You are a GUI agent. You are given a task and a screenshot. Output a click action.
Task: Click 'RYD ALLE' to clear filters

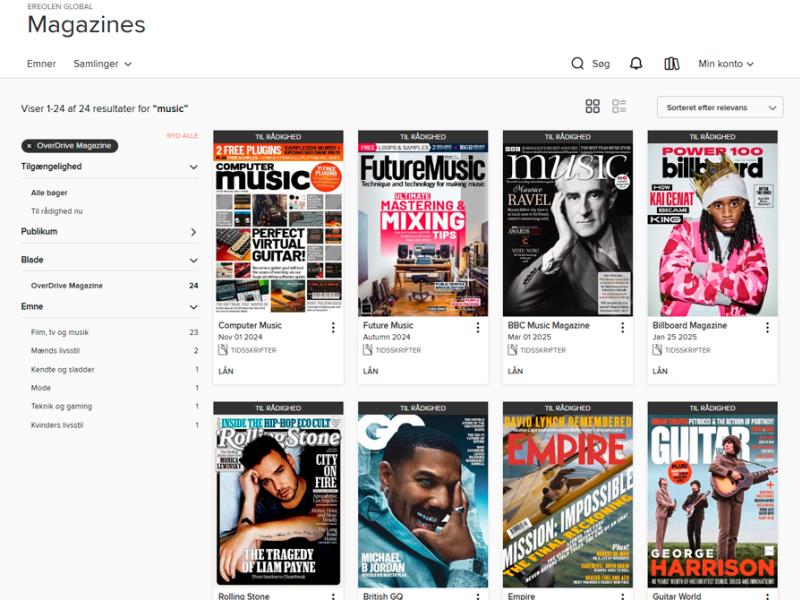click(x=182, y=136)
